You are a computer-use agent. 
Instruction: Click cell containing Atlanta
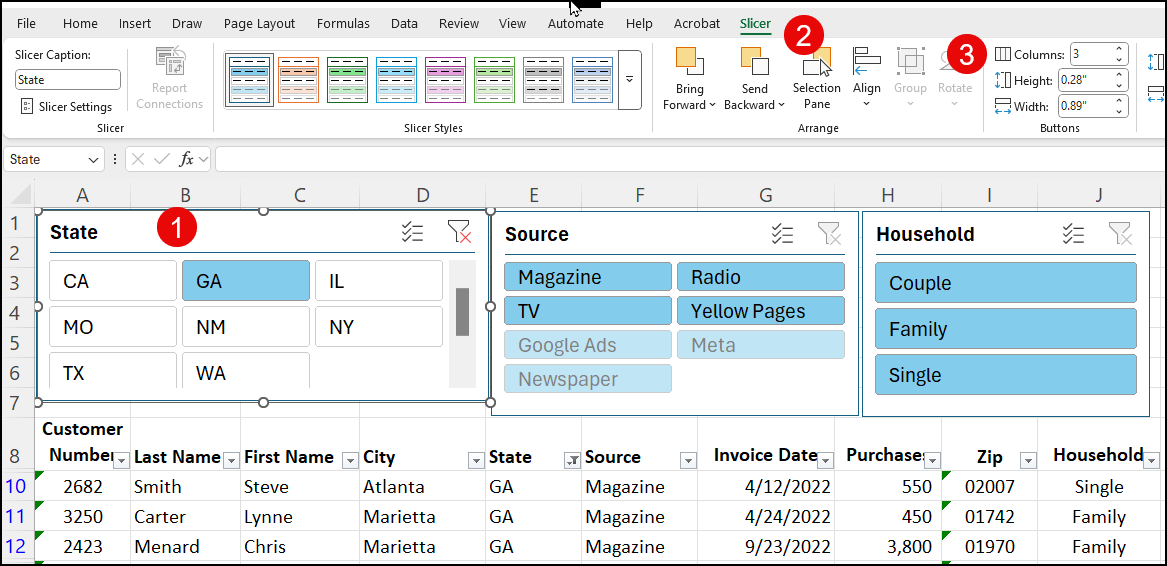coord(422,486)
